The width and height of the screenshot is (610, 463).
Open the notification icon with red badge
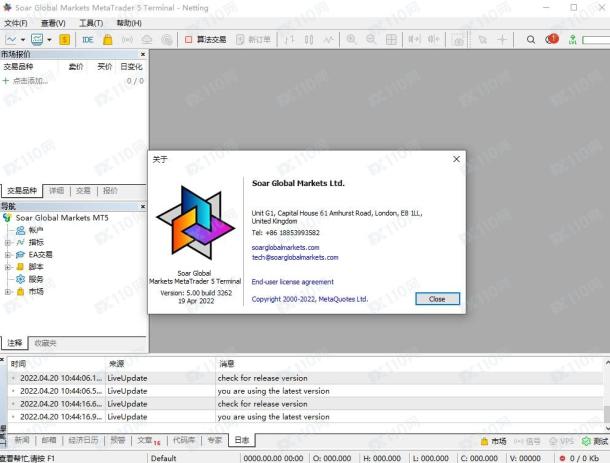click(552, 39)
